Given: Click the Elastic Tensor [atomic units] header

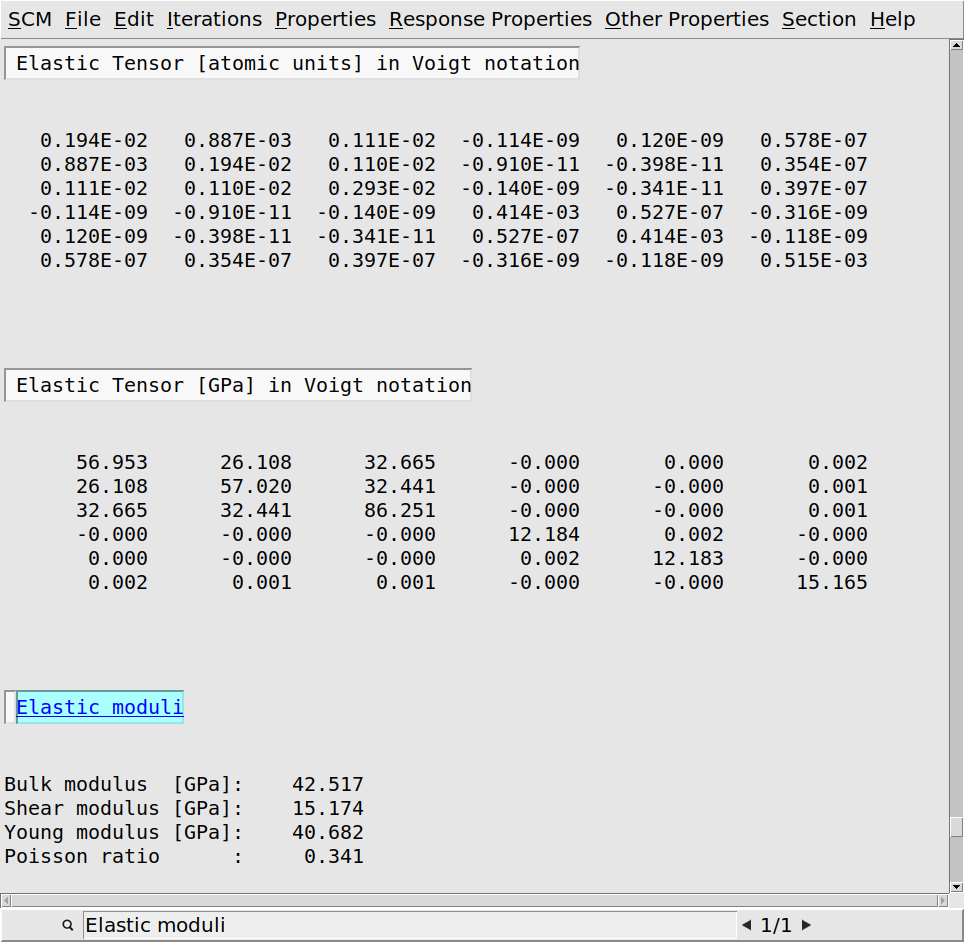Looking at the screenshot, I should tap(297, 63).
